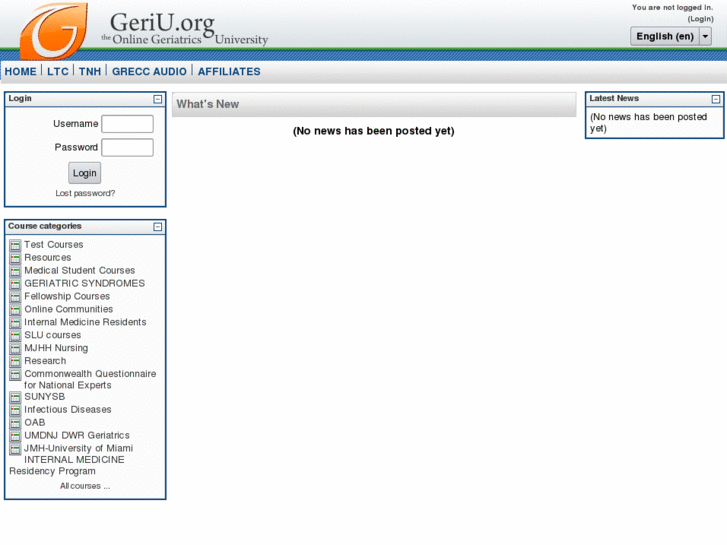This screenshot has height=545, width=727.
Task: Click category icon beside Medical Student Courses
Action: [15, 271]
